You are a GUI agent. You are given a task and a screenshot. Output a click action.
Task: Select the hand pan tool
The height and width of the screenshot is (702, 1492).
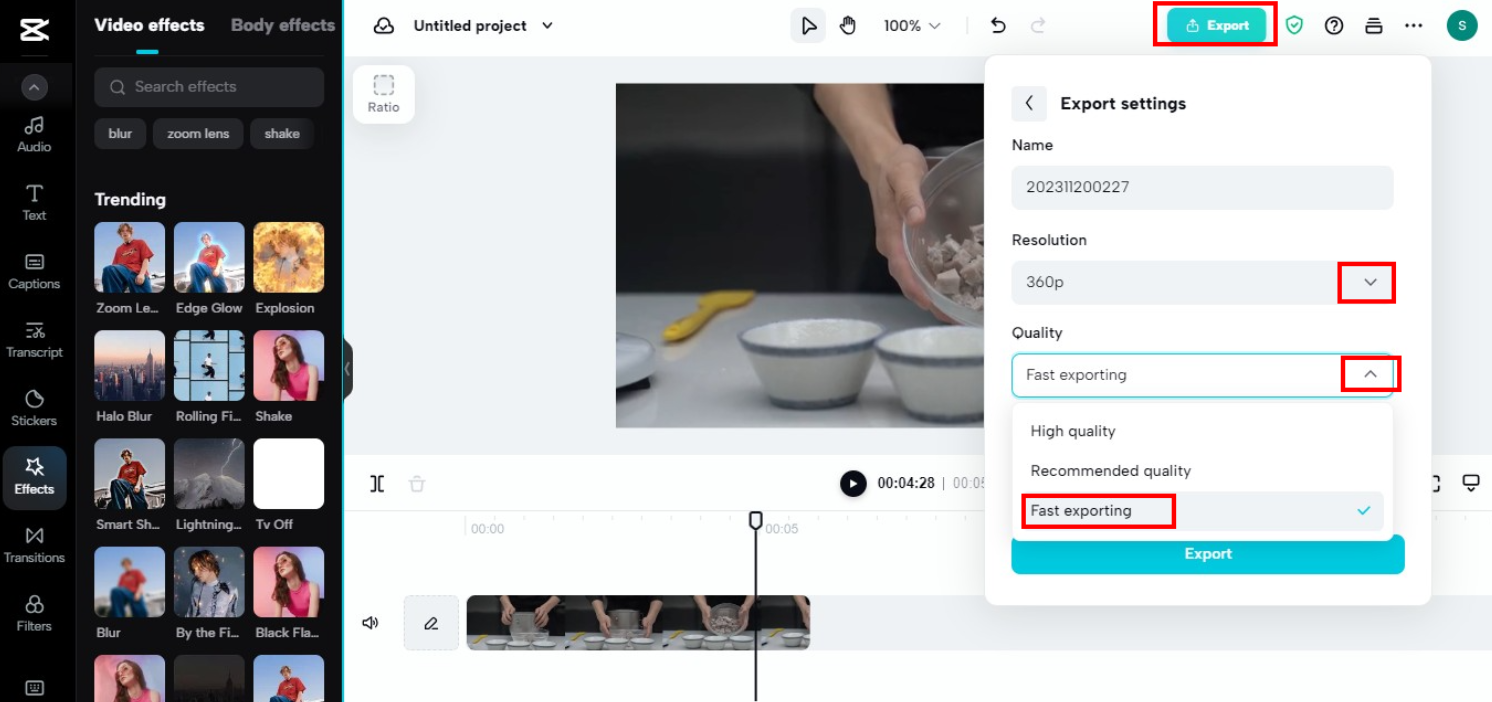[848, 26]
